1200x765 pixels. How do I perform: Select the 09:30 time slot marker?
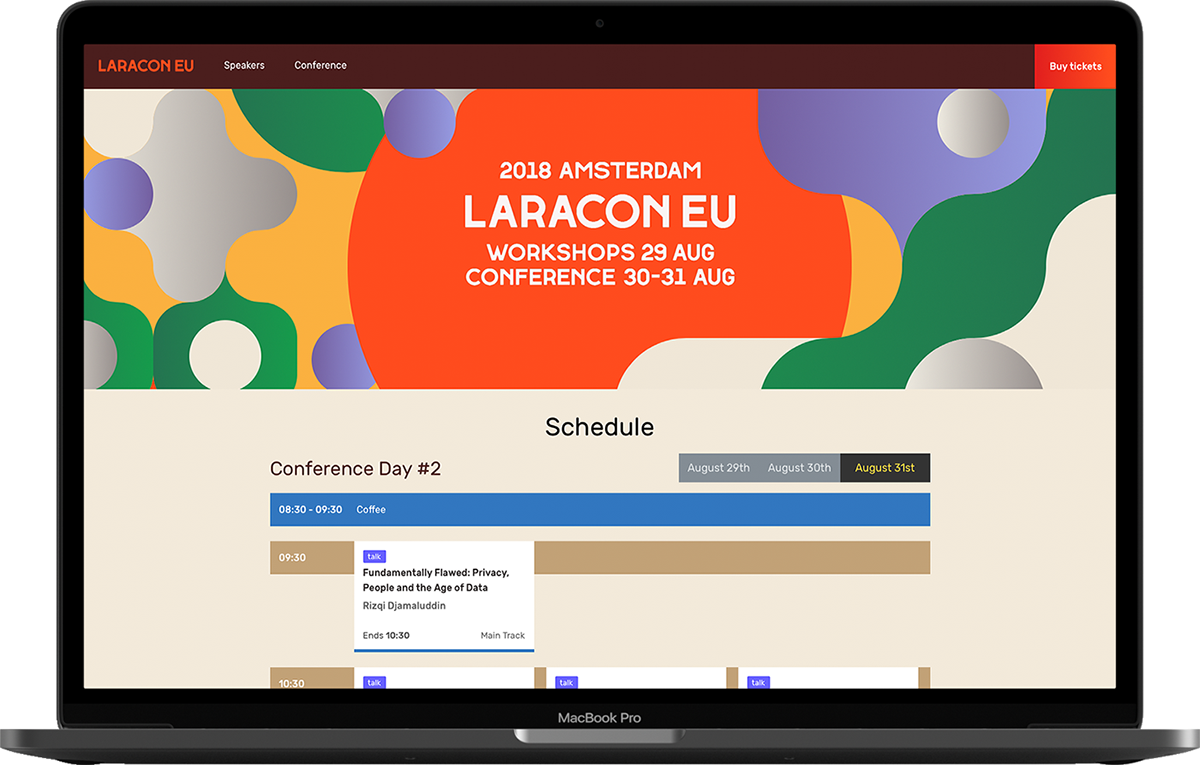(292, 558)
